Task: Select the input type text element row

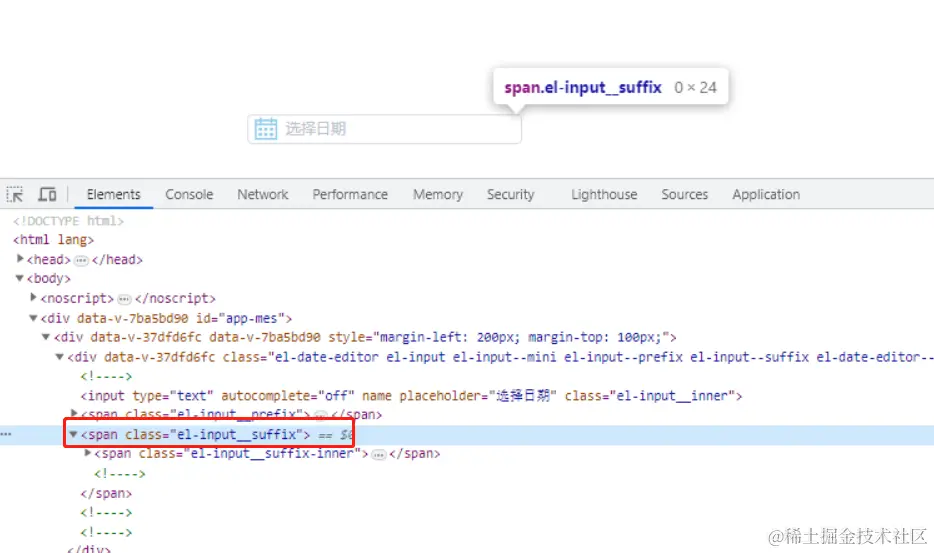Action: [x=411, y=396]
